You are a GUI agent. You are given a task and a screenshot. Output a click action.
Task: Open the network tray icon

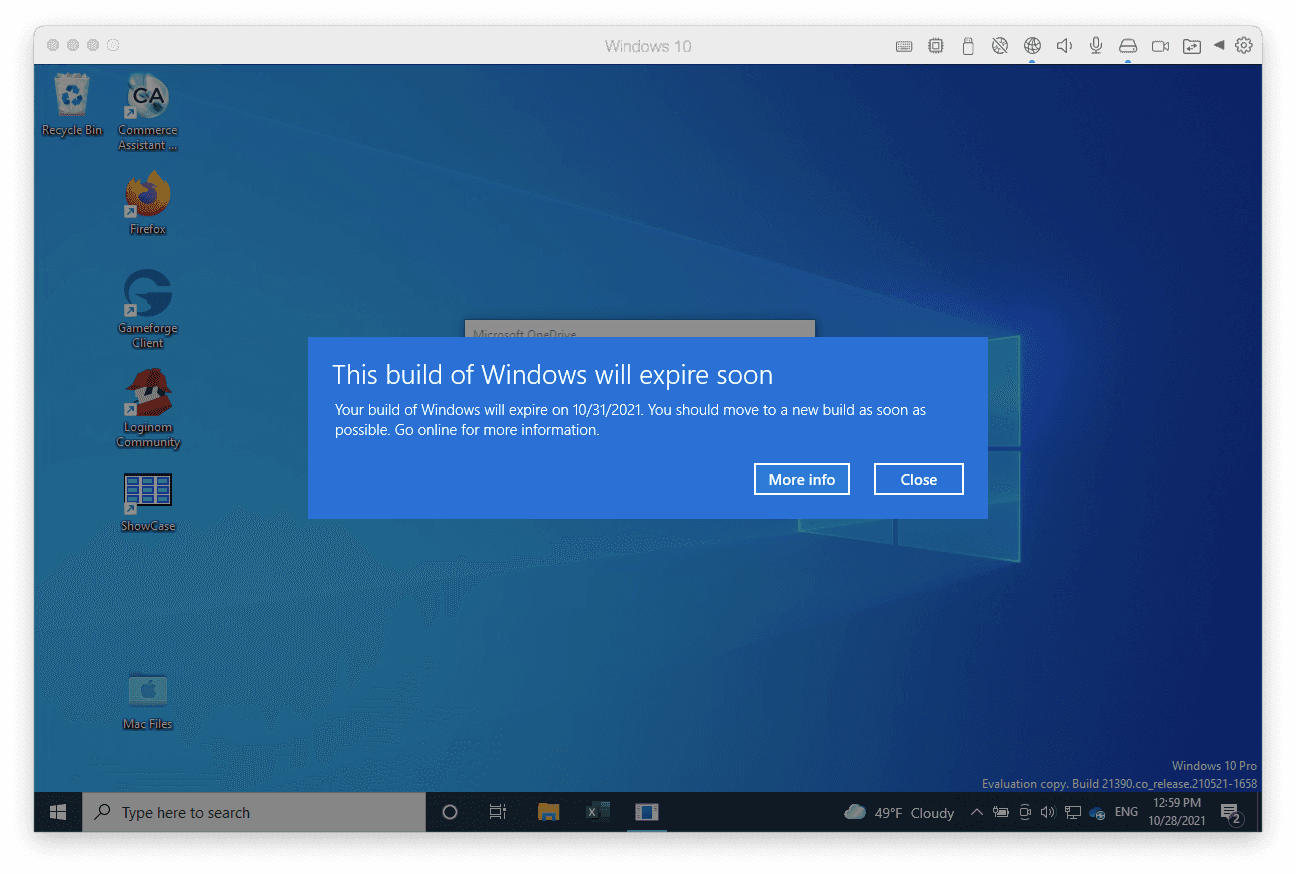pos(1073,812)
